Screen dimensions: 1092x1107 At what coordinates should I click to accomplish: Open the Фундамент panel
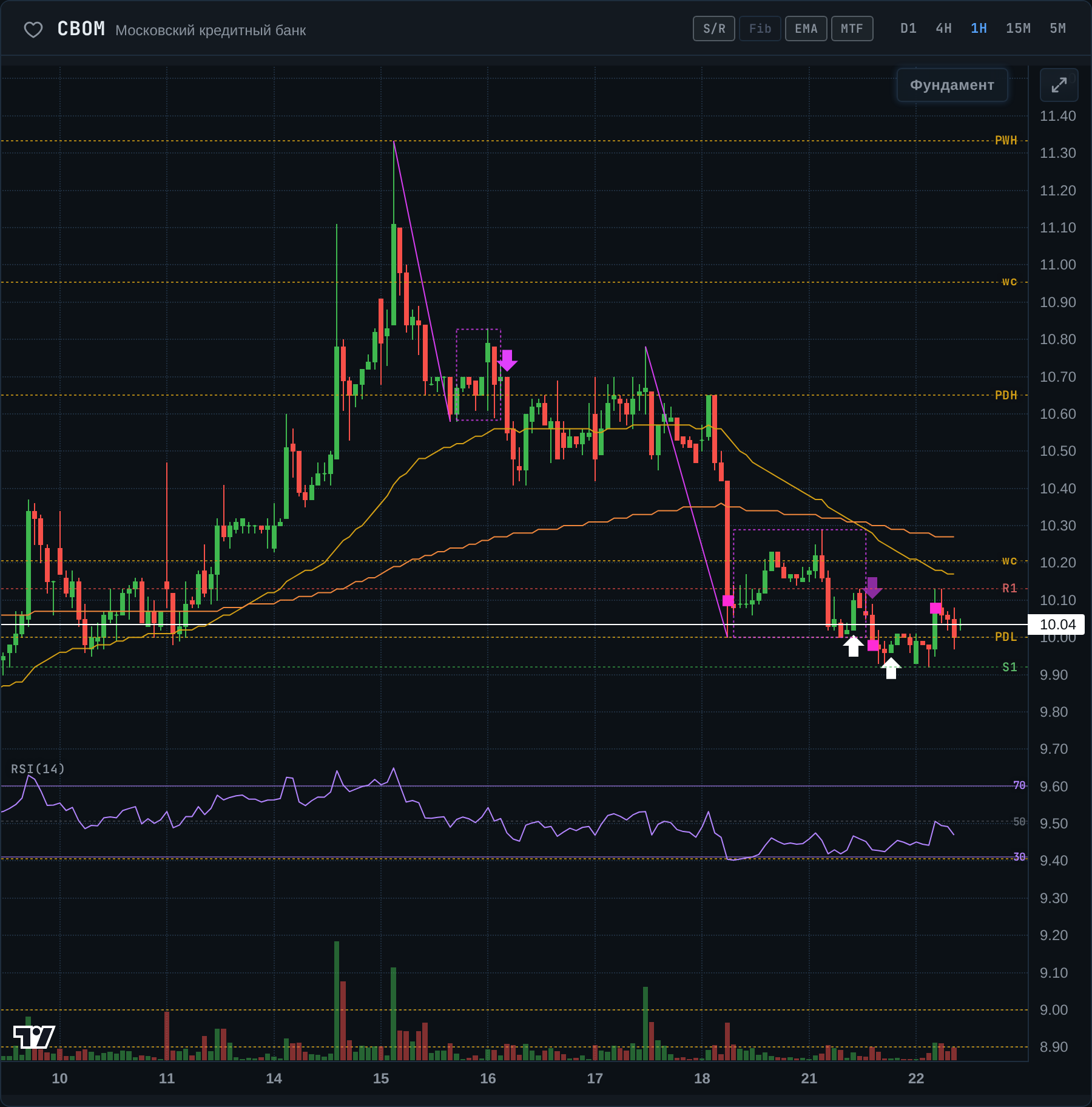[952, 85]
